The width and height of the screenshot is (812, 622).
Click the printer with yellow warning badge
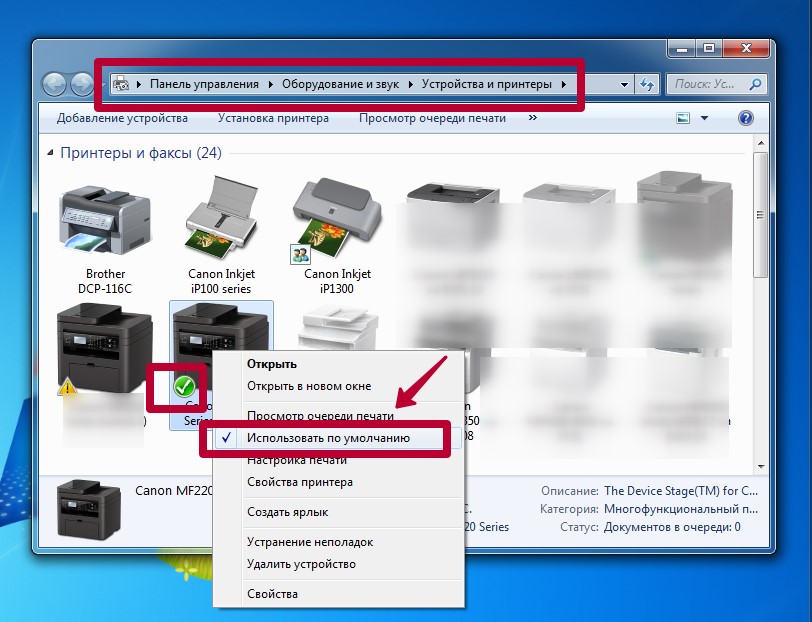click(105, 350)
